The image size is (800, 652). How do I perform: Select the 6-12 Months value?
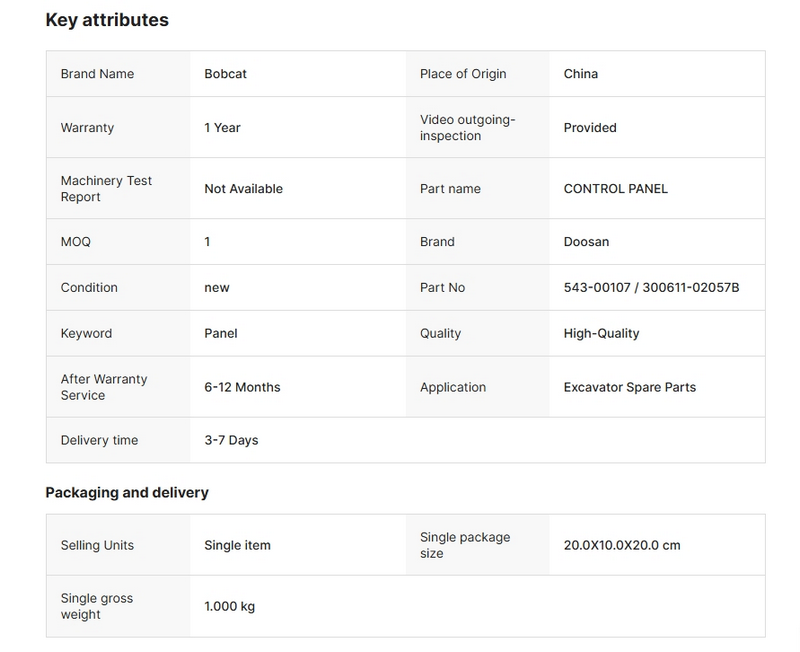[242, 387]
